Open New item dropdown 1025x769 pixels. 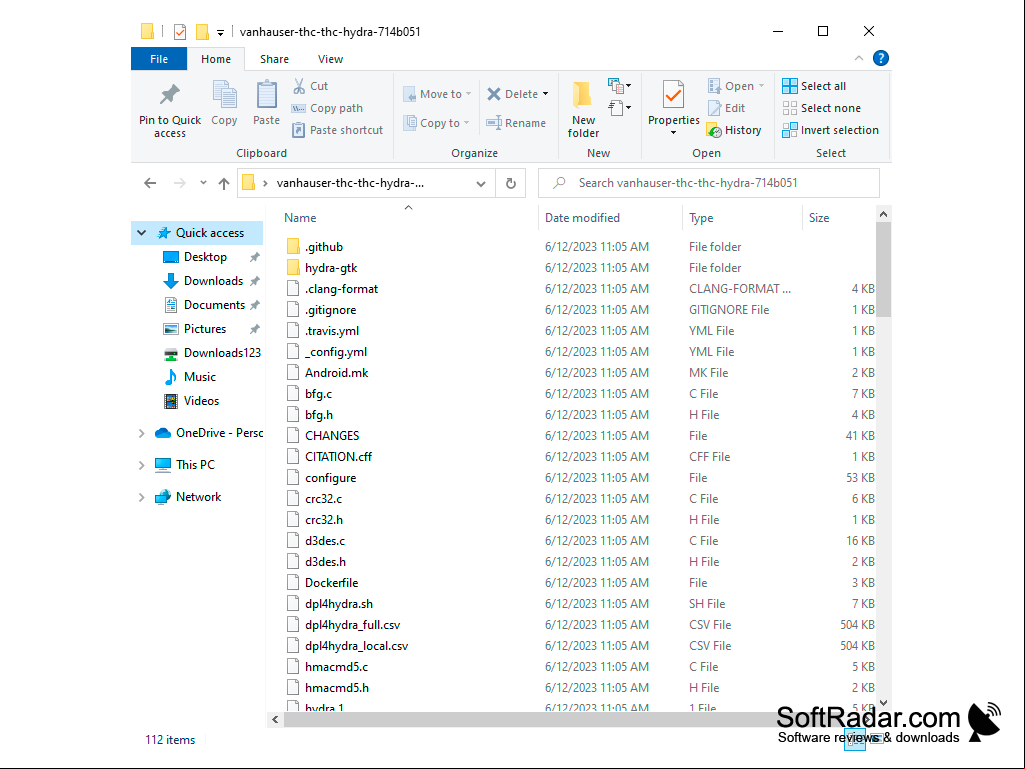pyautogui.click(x=619, y=86)
